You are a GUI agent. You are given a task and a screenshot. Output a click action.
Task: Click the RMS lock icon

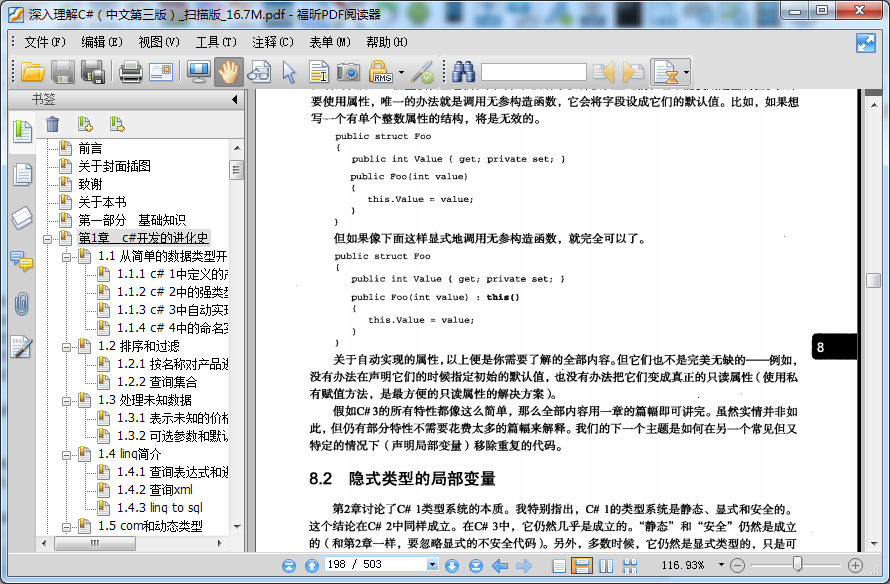381,72
